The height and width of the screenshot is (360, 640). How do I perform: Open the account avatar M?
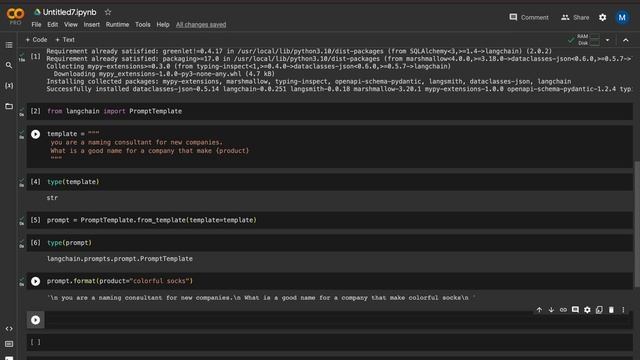click(622, 18)
